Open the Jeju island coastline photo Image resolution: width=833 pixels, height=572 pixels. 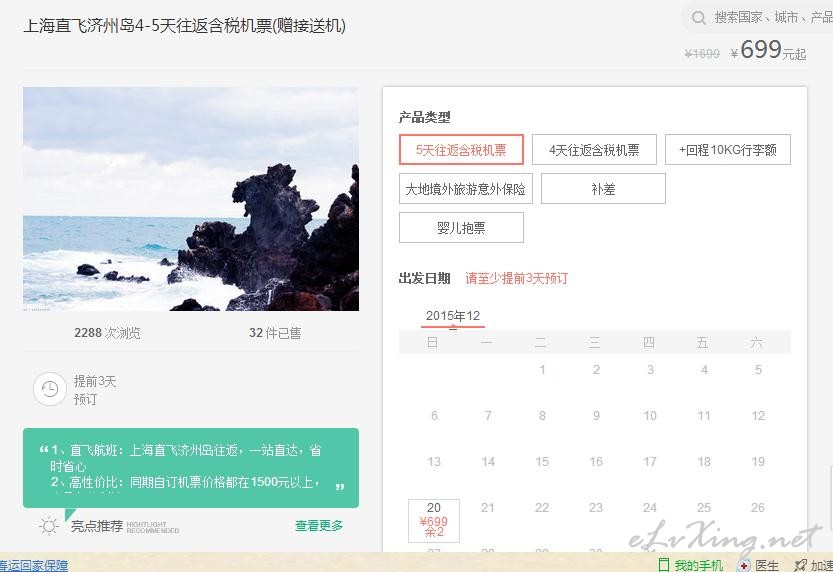(191, 199)
